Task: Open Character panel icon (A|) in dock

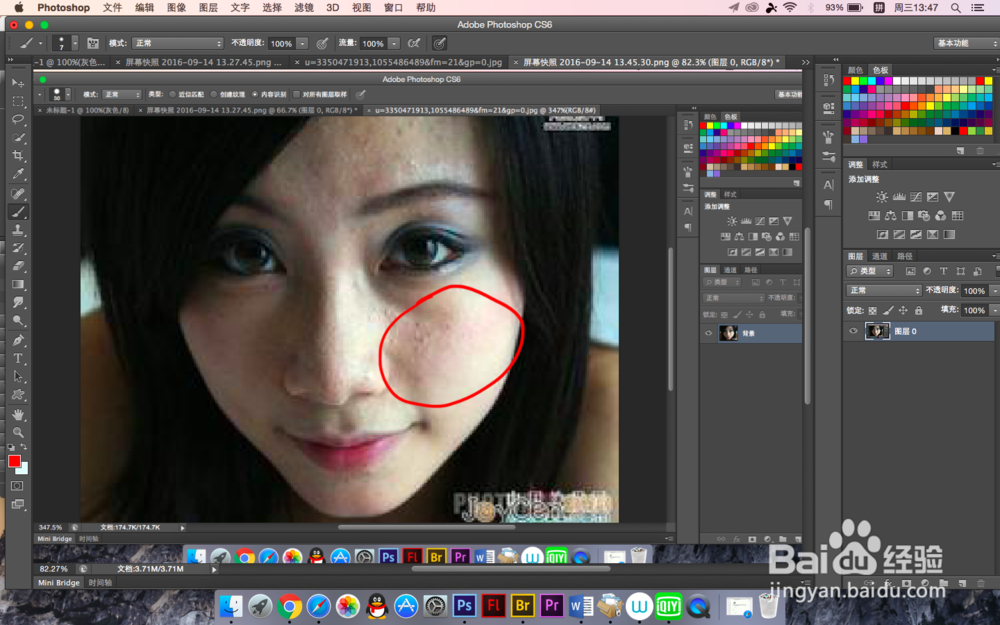Action: 828,185
